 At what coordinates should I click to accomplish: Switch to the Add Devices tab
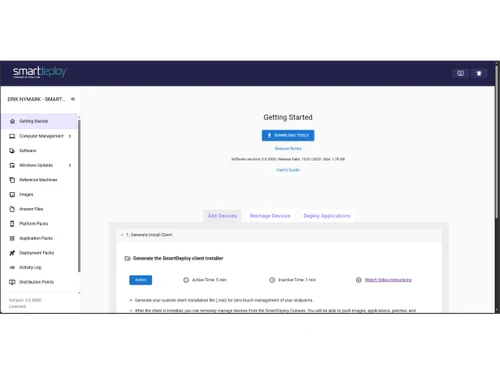(222, 216)
